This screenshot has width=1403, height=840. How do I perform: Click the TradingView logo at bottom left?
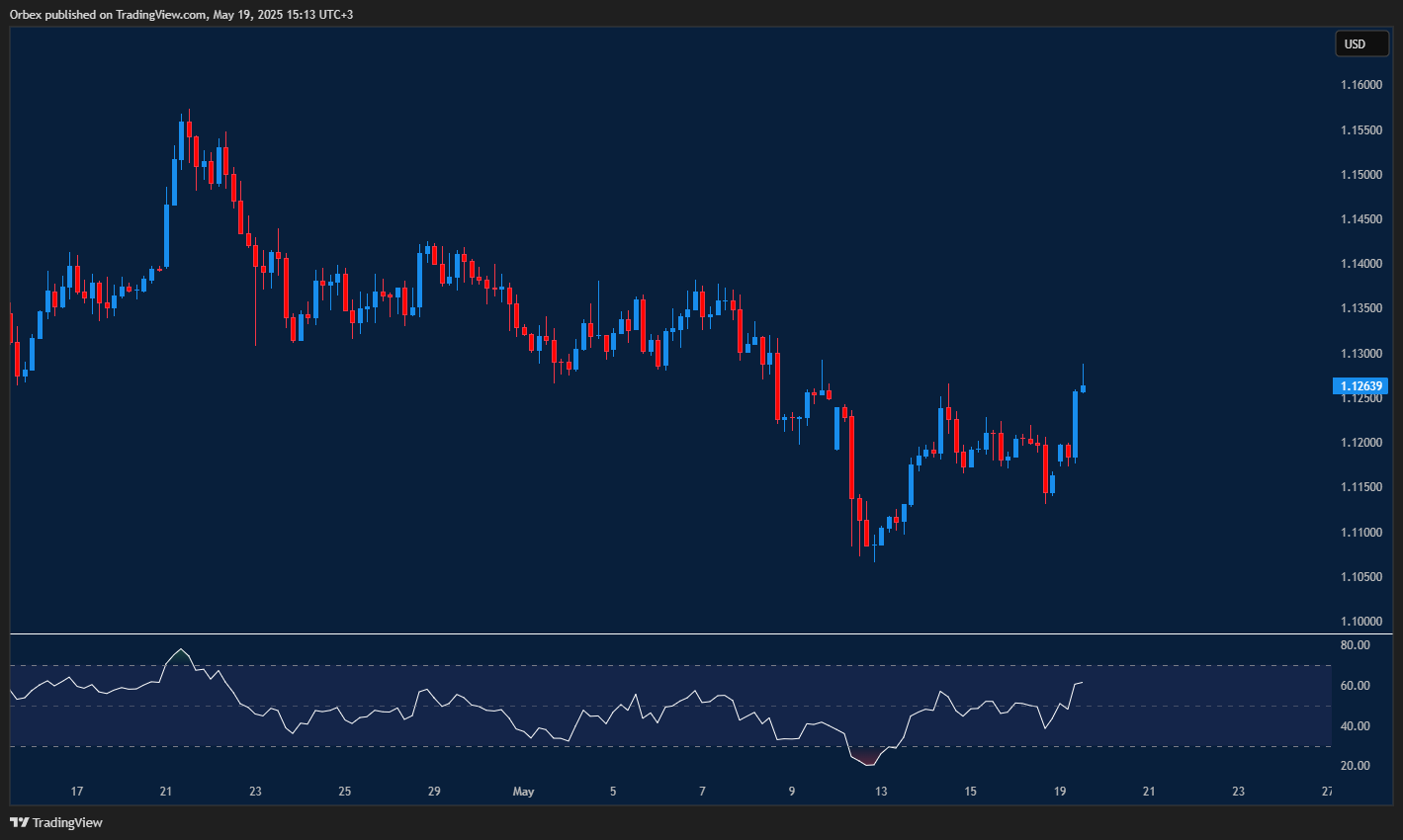56,822
